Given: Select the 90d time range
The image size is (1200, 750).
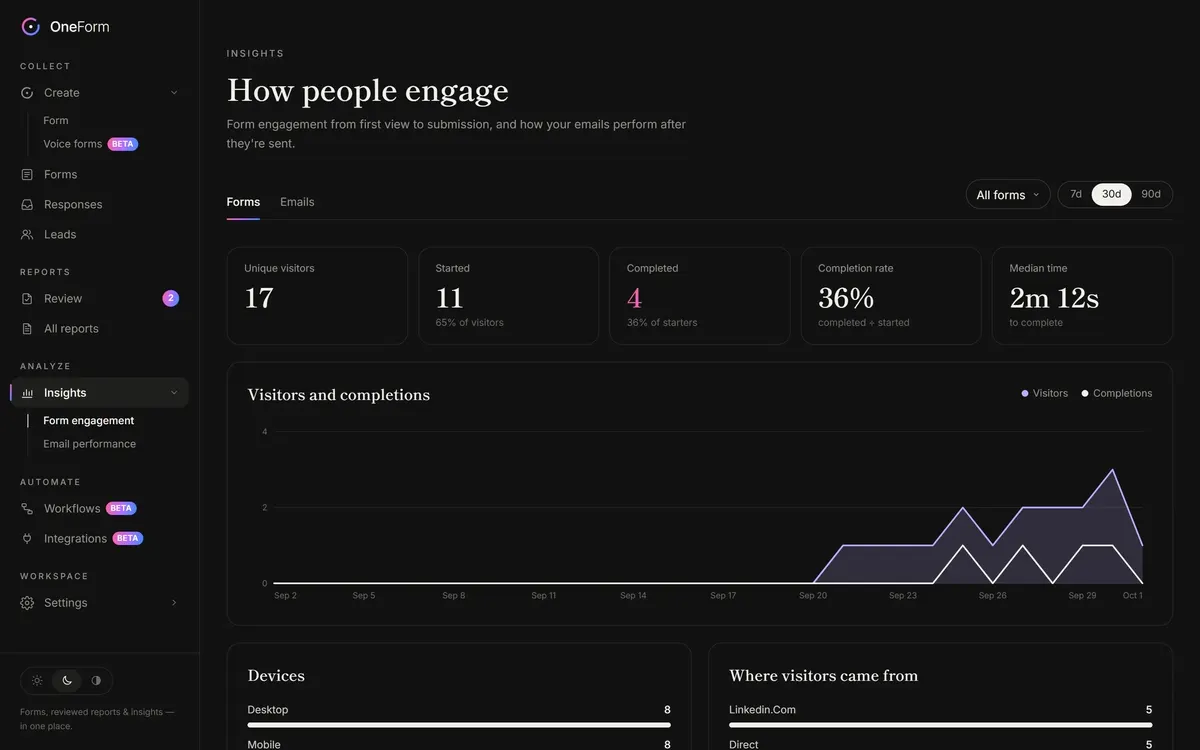Looking at the screenshot, I should tap(1151, 194).
